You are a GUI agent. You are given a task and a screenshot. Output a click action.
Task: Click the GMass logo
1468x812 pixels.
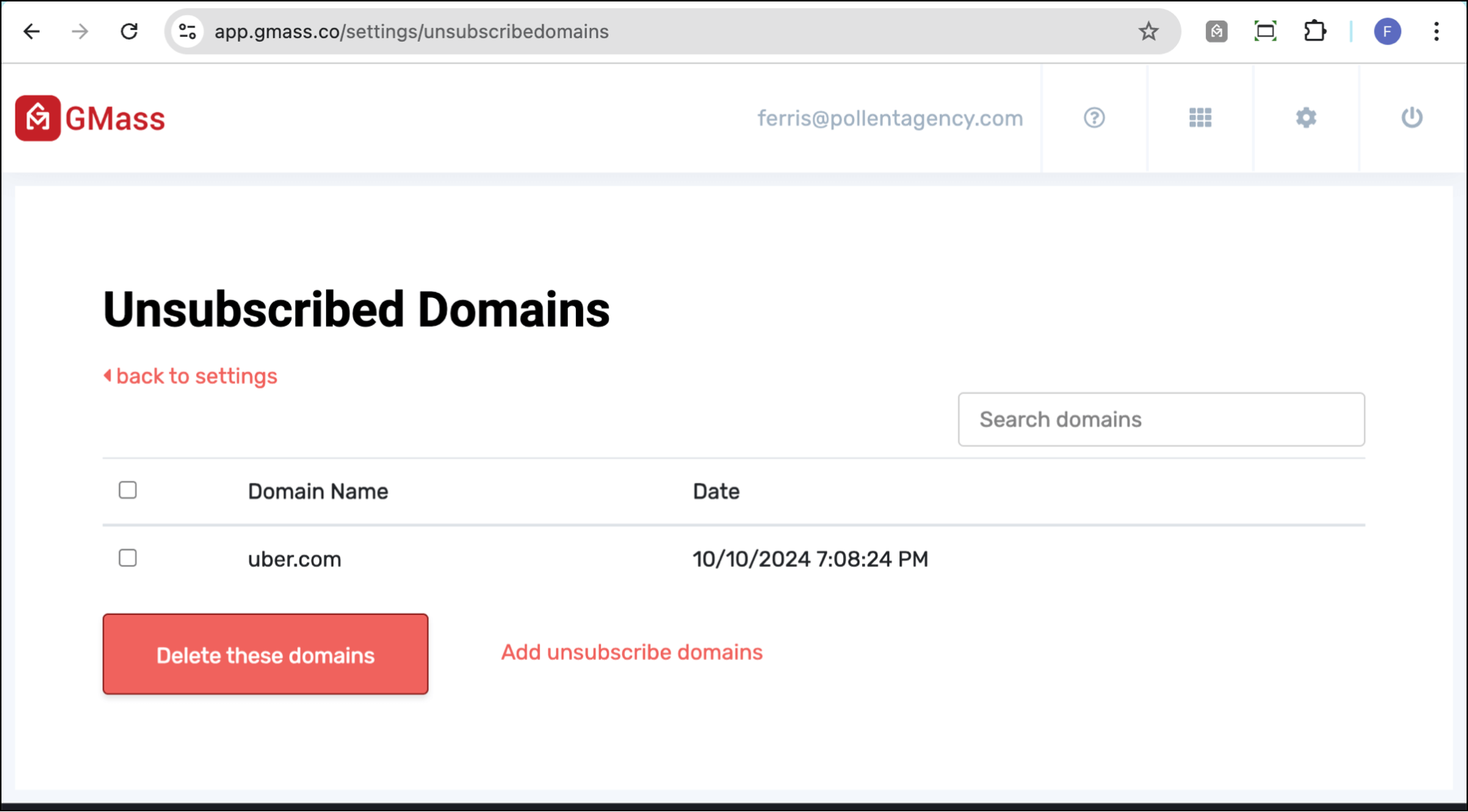tap(90, 118)
